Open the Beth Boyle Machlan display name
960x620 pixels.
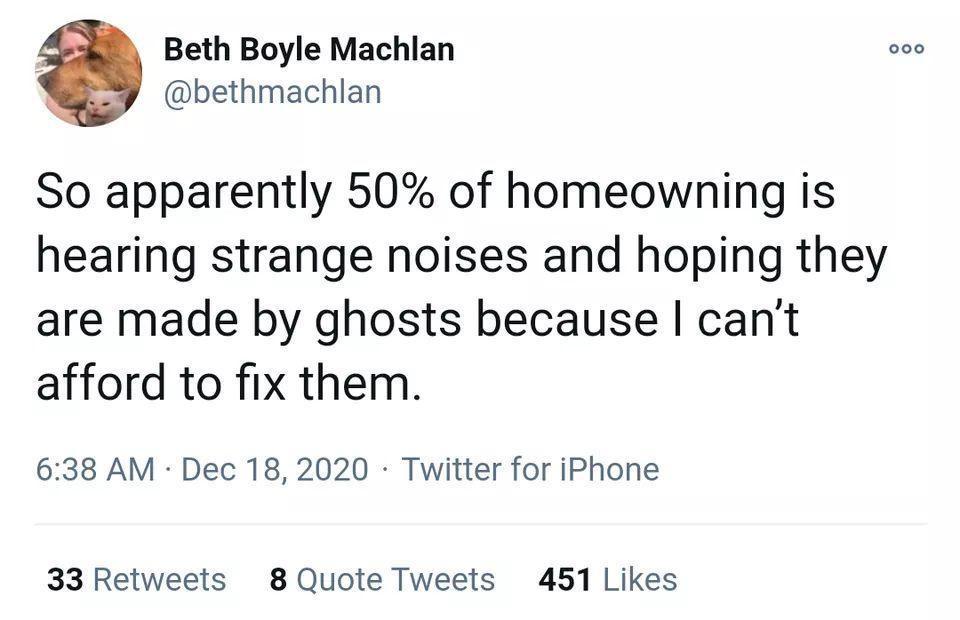308,49
